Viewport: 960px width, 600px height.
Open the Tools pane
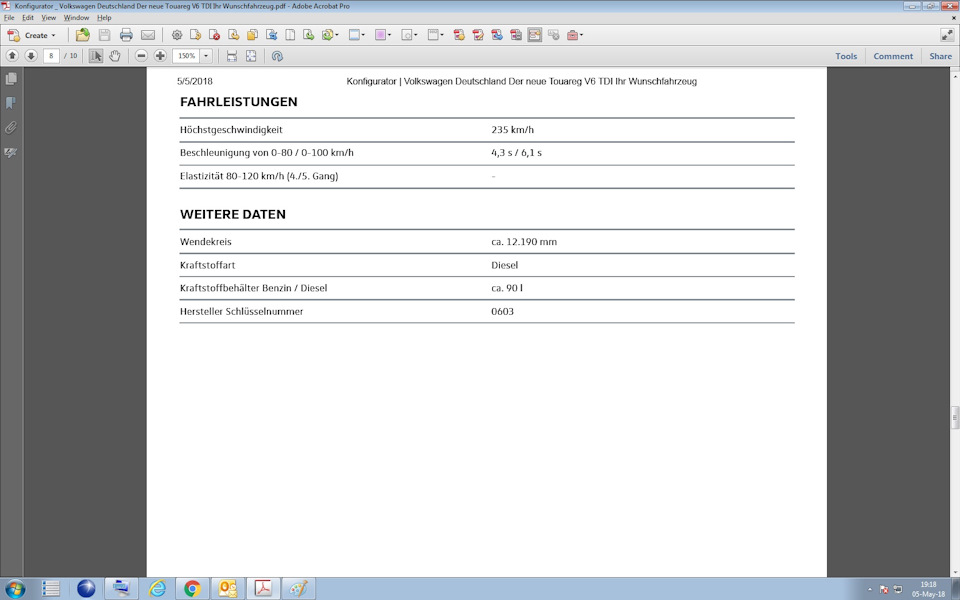pyautogui.click(x=846, y=56)
